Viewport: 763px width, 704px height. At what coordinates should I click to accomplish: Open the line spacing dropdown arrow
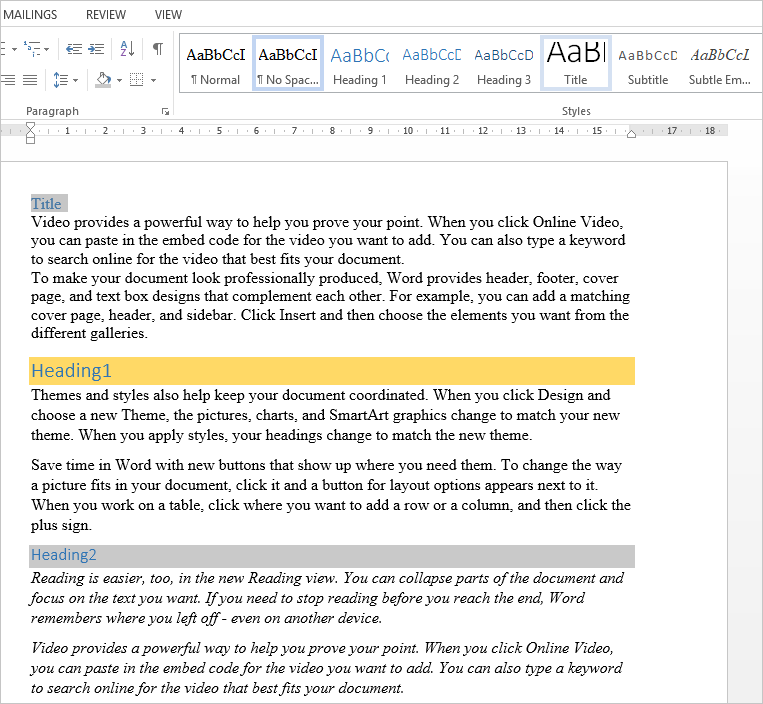tap(75, 80)
